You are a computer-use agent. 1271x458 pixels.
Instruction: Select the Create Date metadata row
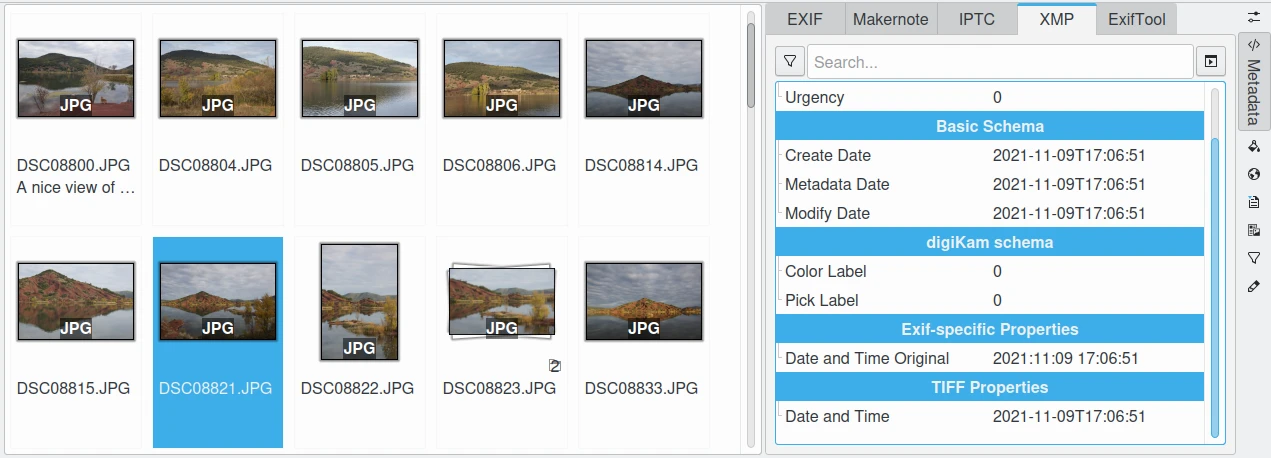990,155
